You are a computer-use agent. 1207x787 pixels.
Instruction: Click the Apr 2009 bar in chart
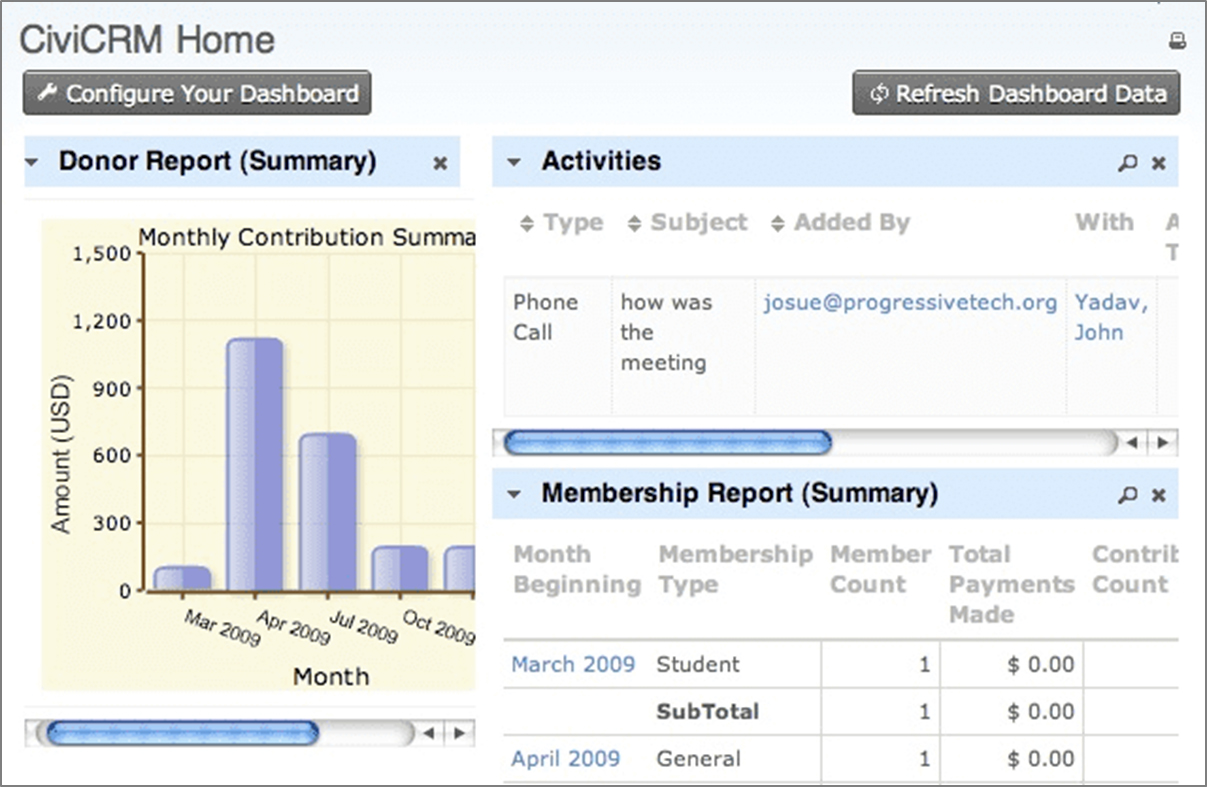click(254, 465)
